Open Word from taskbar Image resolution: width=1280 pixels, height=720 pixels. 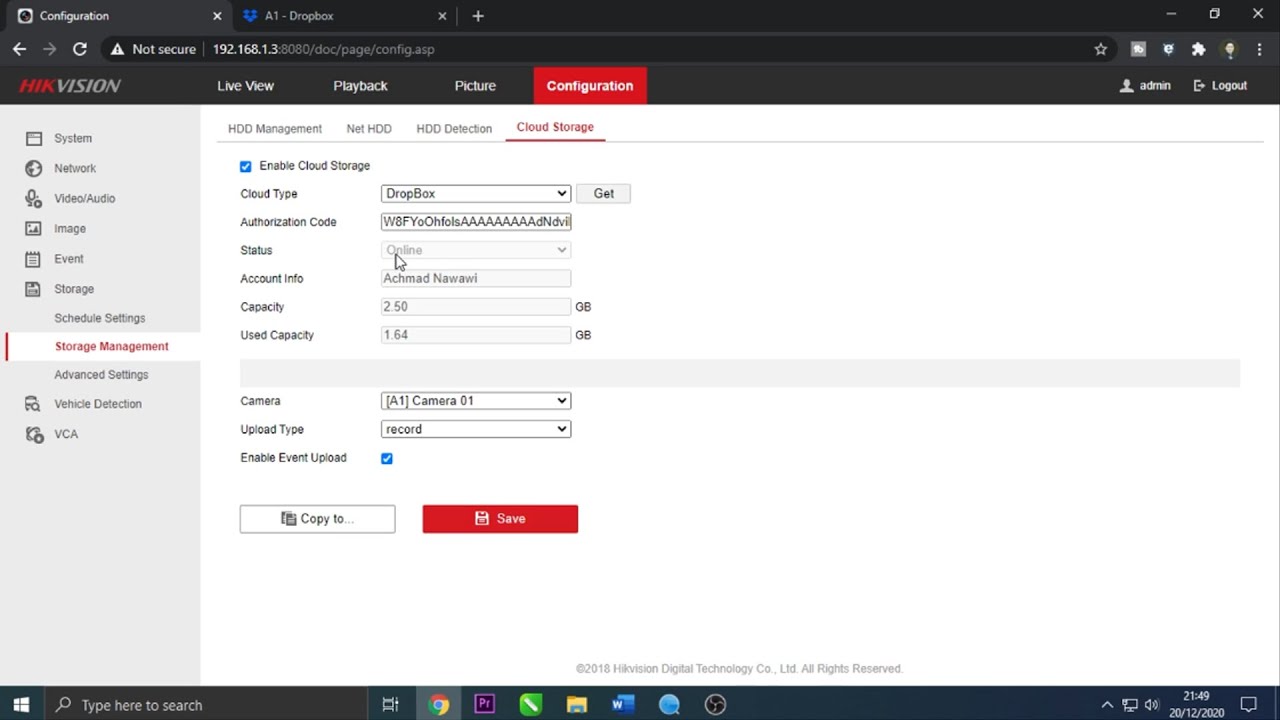(623, 705)
